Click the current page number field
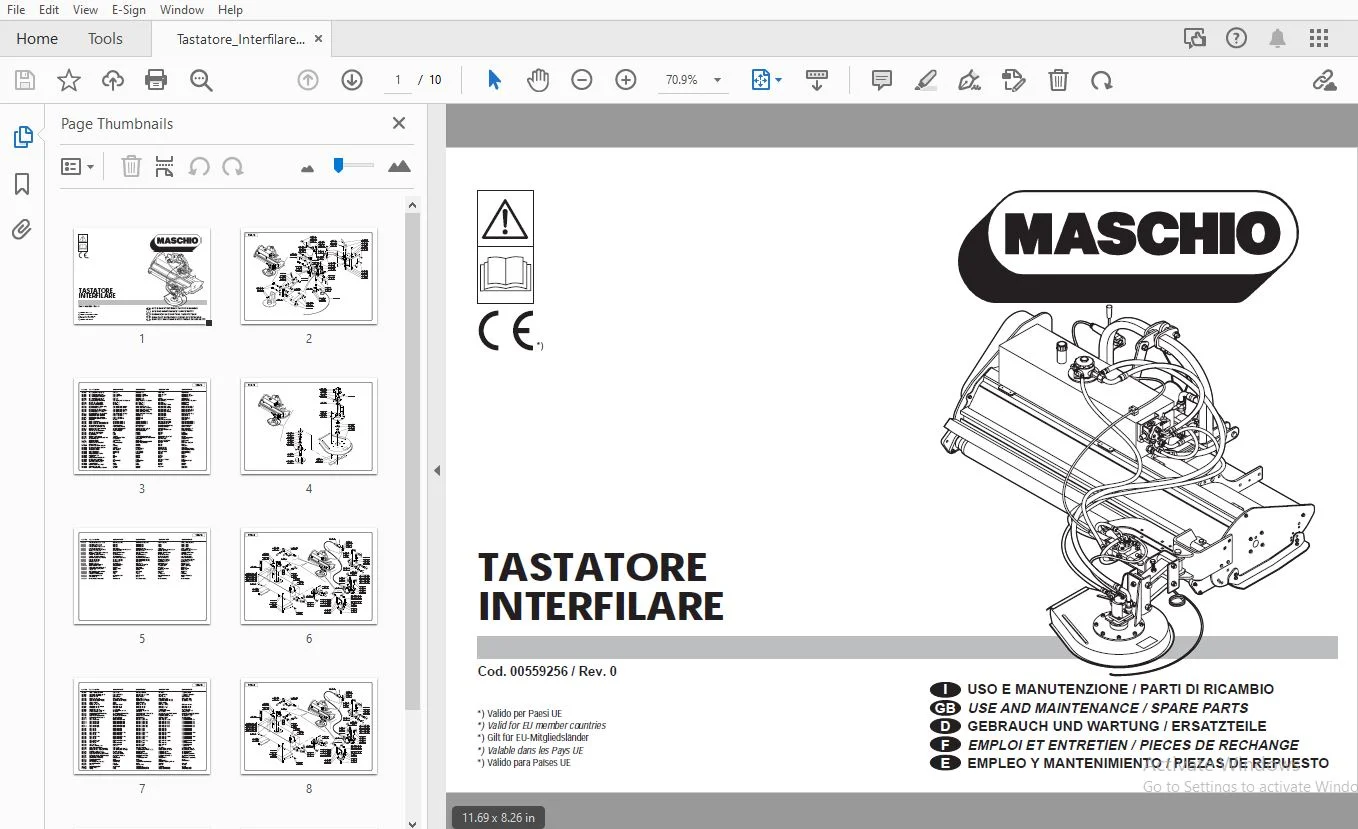 coord(398,80)
